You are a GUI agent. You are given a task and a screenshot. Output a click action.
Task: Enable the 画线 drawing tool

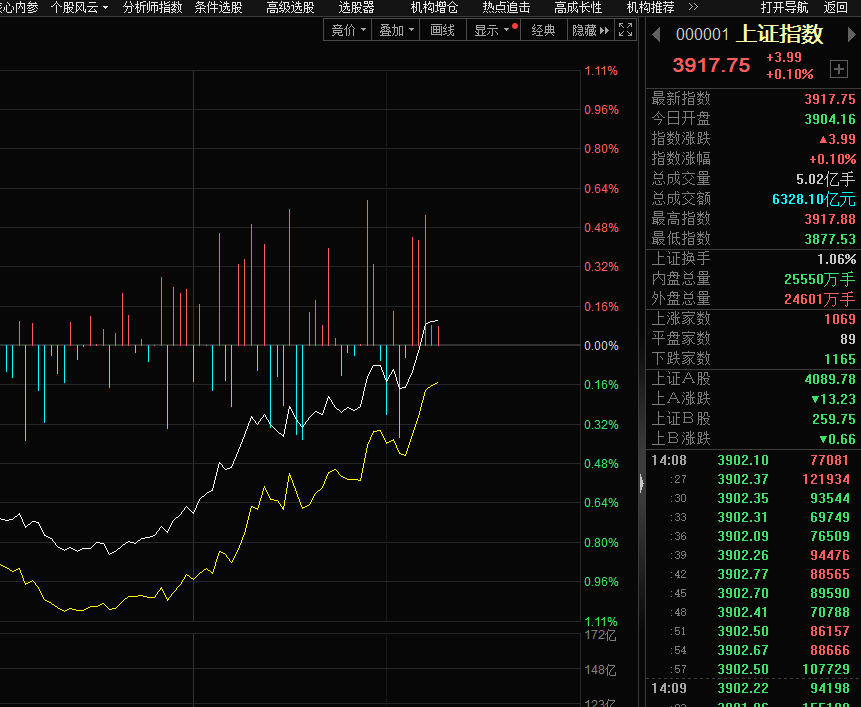click(442, 30)
